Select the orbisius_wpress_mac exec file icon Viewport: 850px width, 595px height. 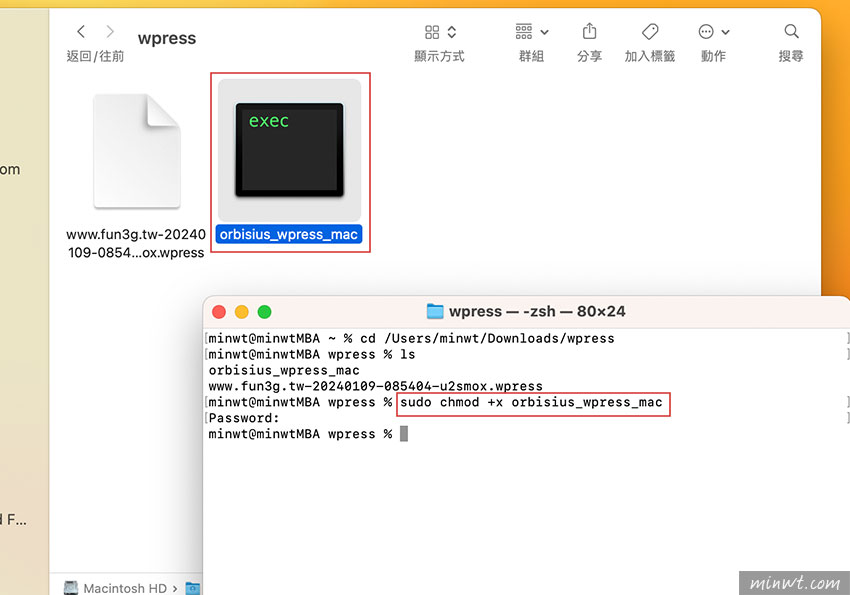click(x=289, y=150)
